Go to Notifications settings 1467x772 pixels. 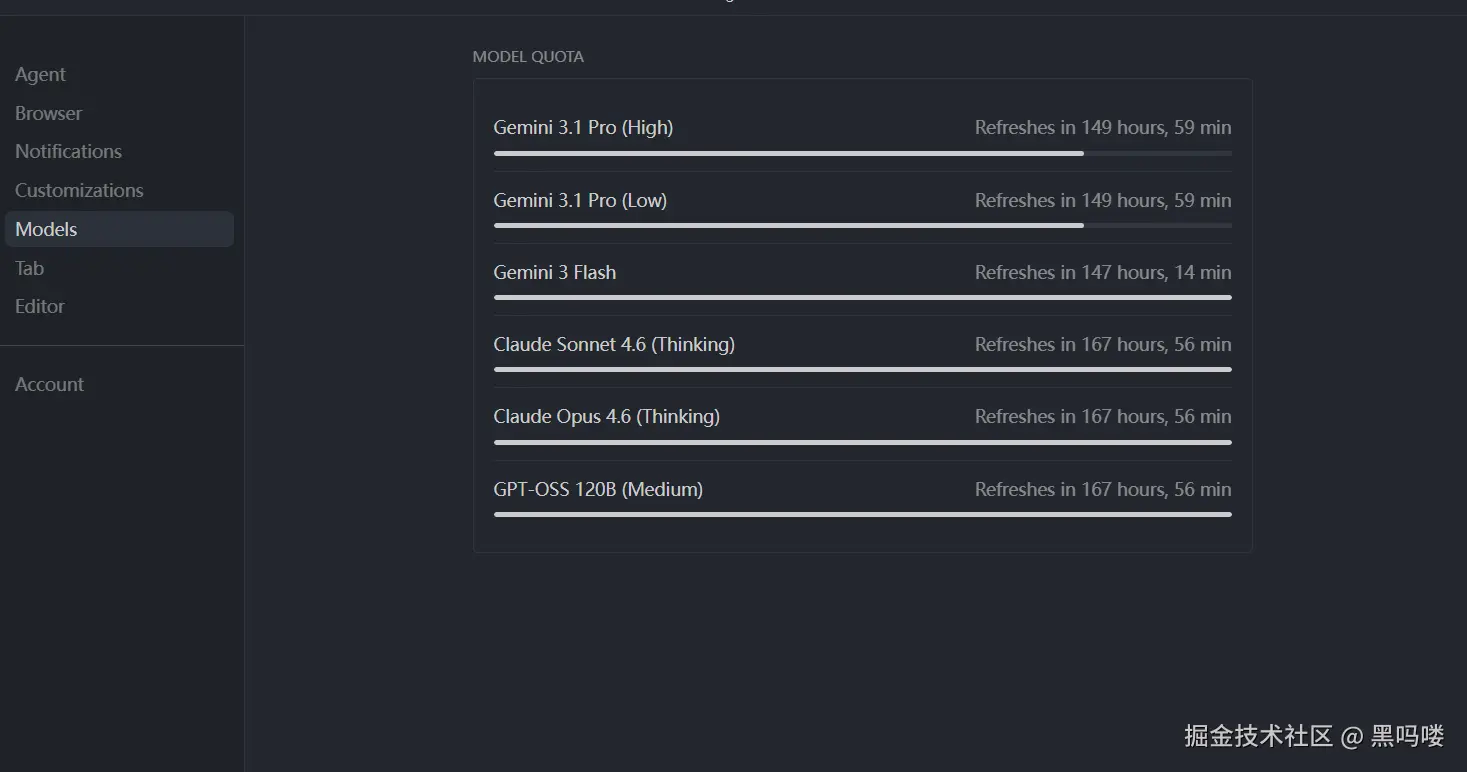[x=68, y=152]
